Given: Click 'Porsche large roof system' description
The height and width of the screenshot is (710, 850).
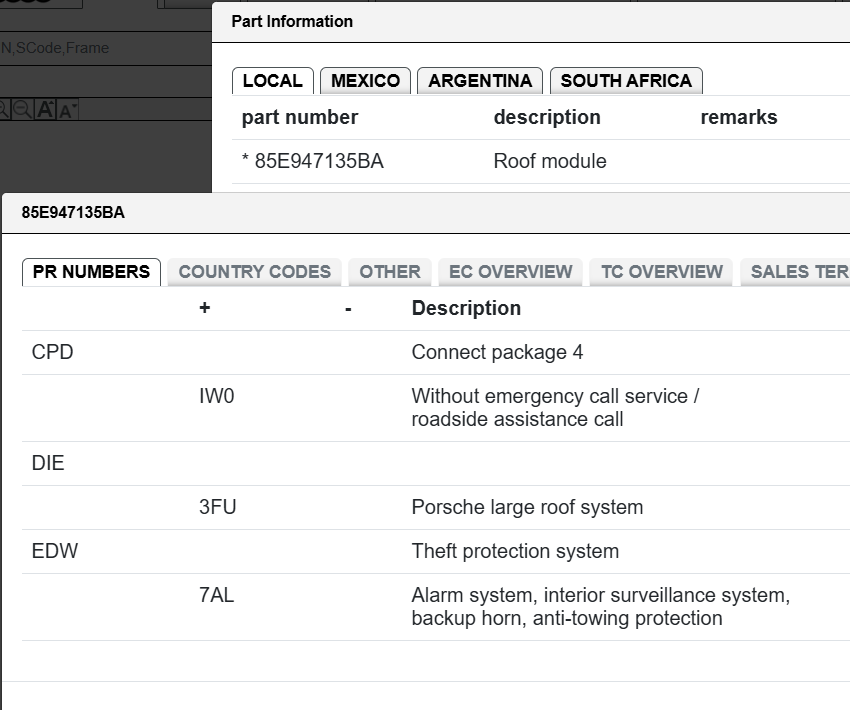Looking at the screenshot, I should point(527,507).
